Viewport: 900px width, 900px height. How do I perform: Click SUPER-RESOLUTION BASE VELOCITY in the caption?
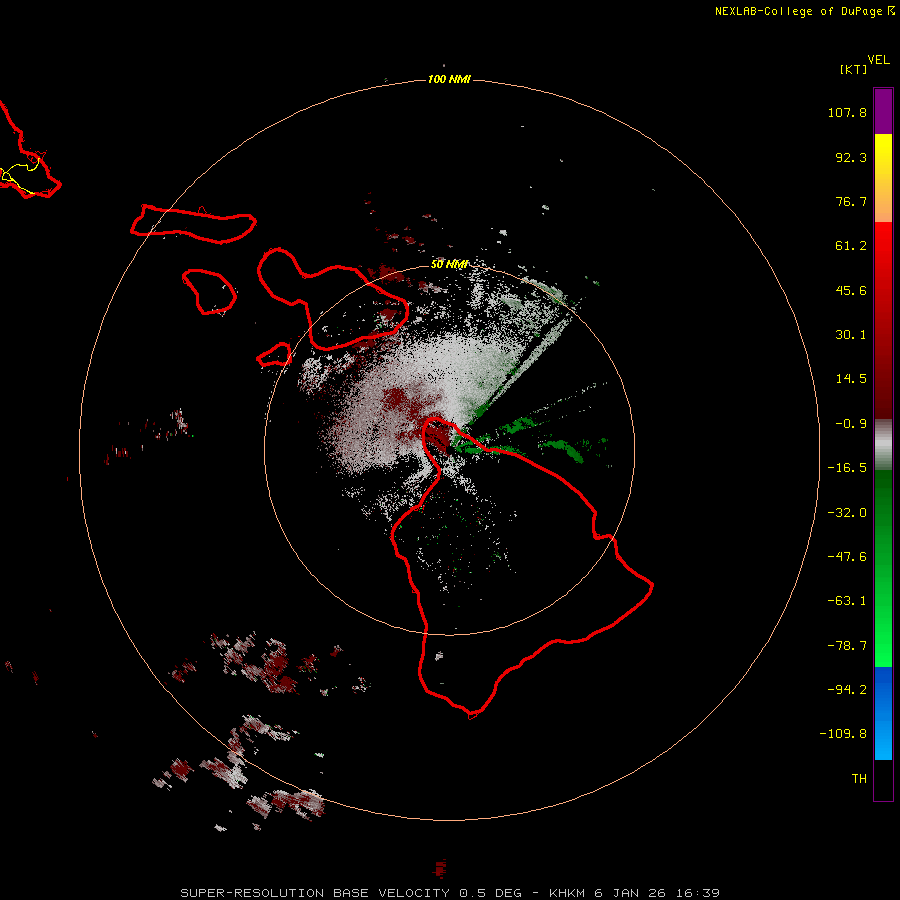pos(315,893)
